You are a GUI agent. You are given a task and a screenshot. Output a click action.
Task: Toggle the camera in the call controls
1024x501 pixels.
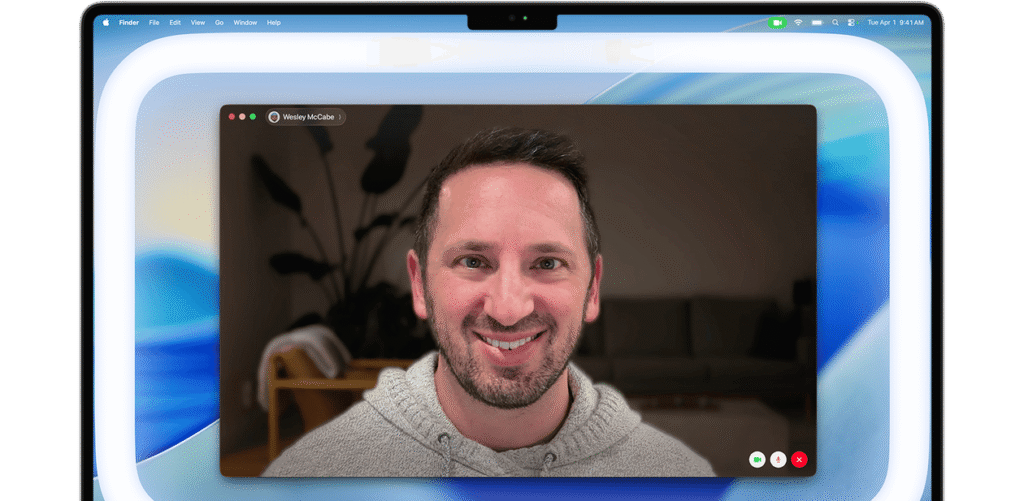[x=757, y=459]
